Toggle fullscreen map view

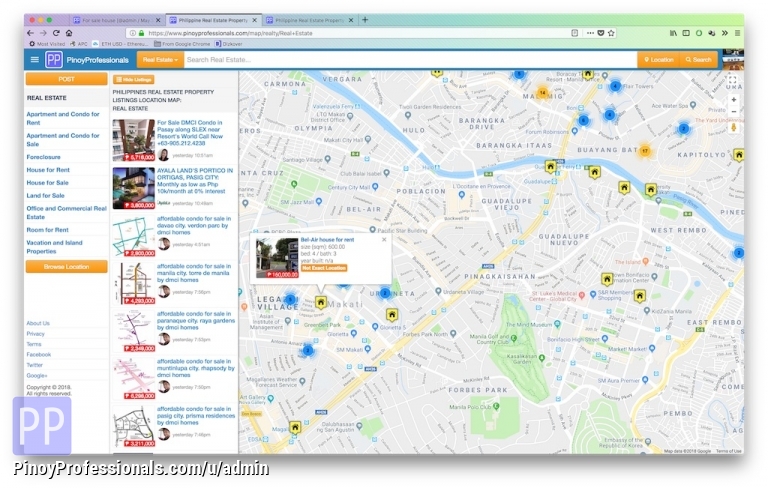[x=732, y=79]
